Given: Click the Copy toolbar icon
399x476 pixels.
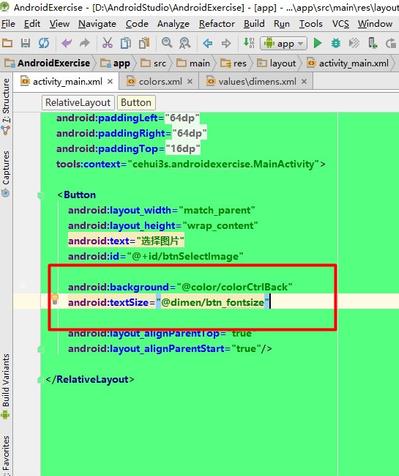Looking at the screenshot, I should click(126, 43).
